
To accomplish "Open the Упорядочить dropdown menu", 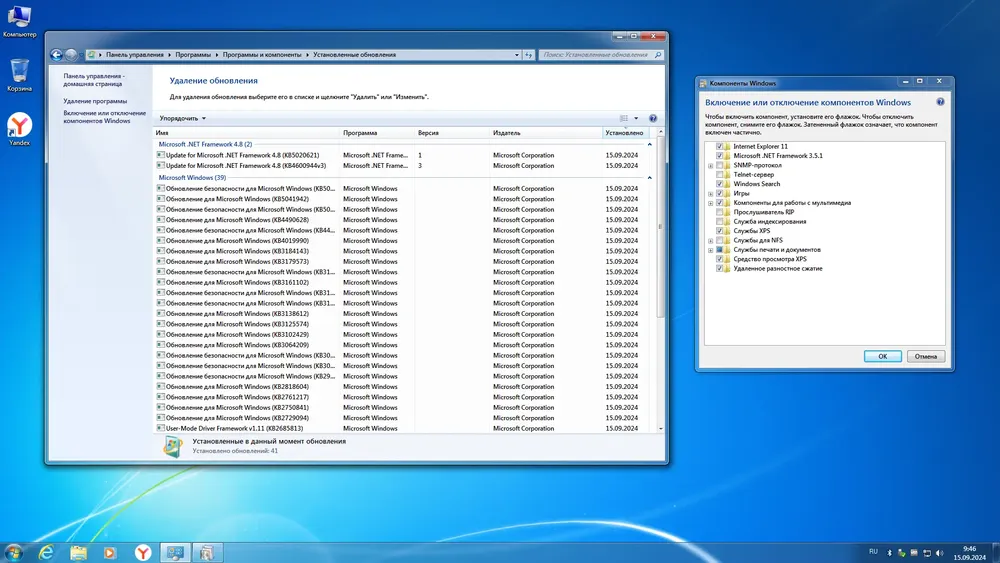I will pyautogui.click(x=183, y=118).
